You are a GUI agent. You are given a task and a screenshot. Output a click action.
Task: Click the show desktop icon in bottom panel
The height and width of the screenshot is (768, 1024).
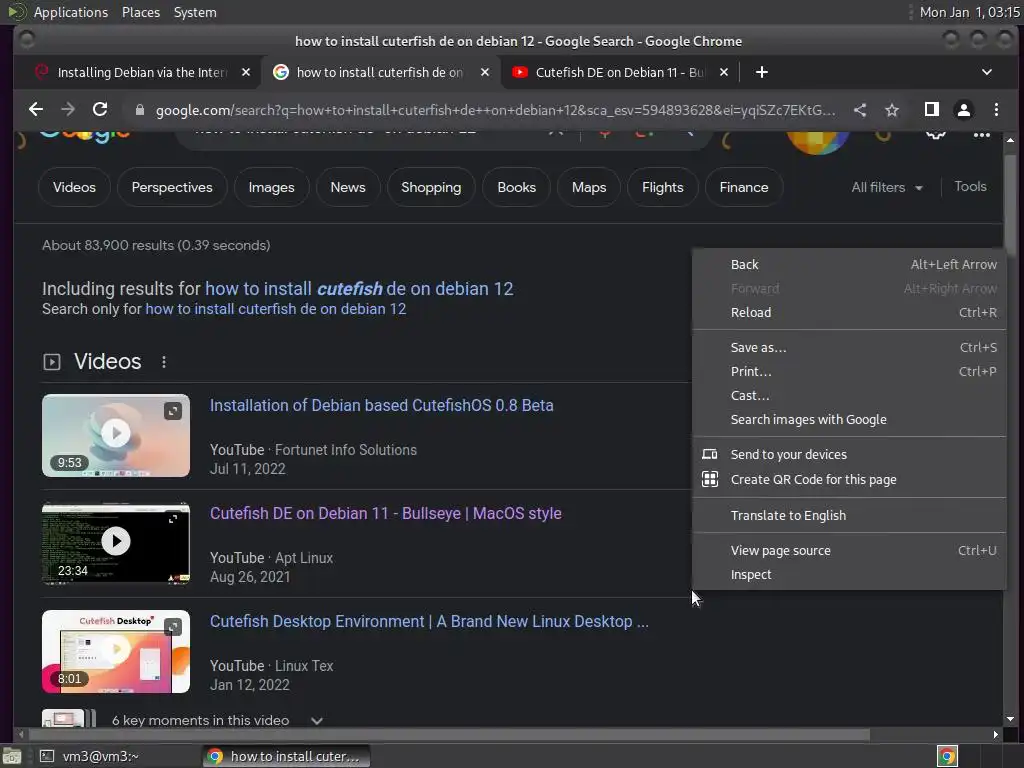(x=12, y=756)
